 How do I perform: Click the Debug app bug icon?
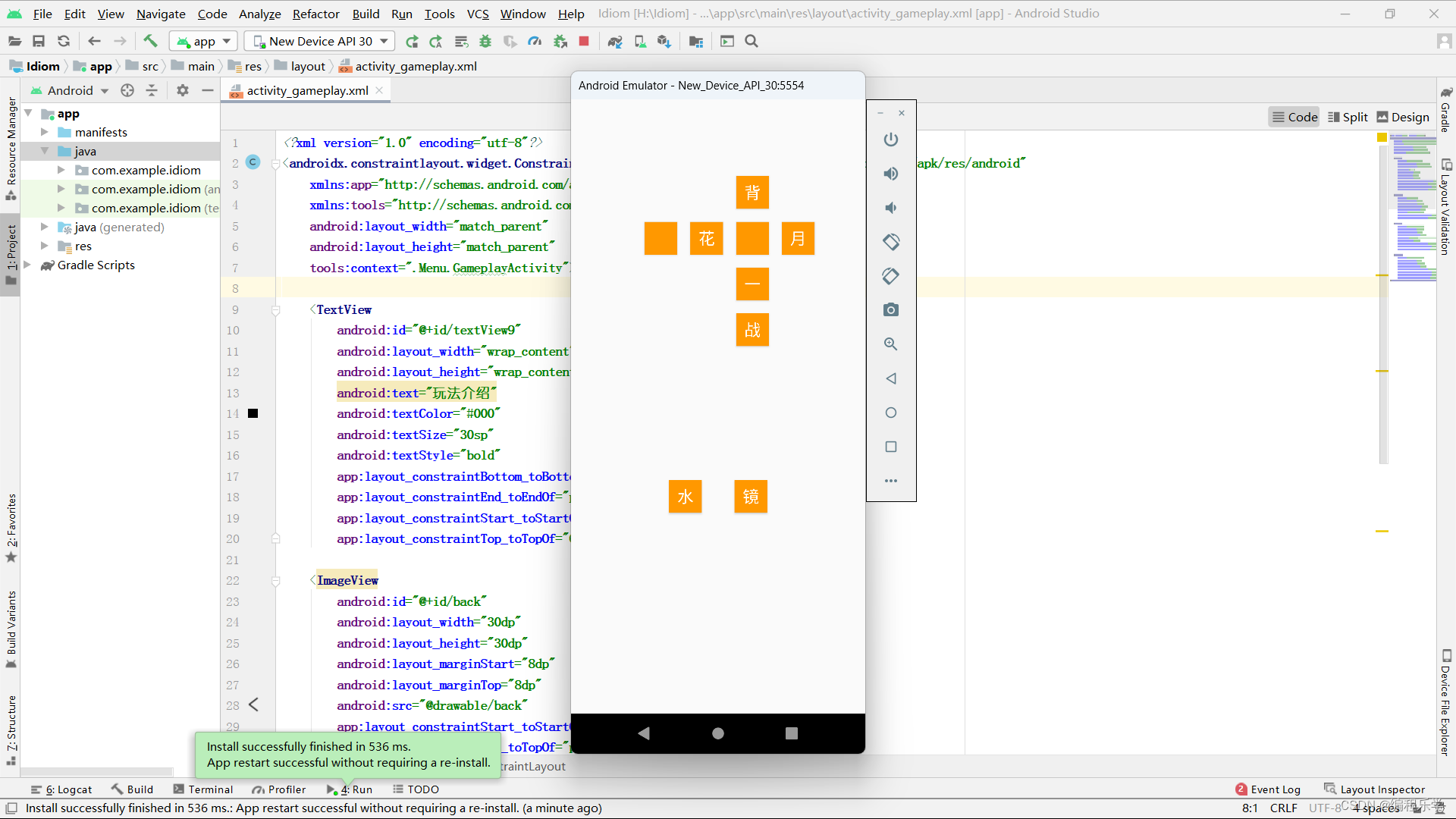(x=485, y=41)
